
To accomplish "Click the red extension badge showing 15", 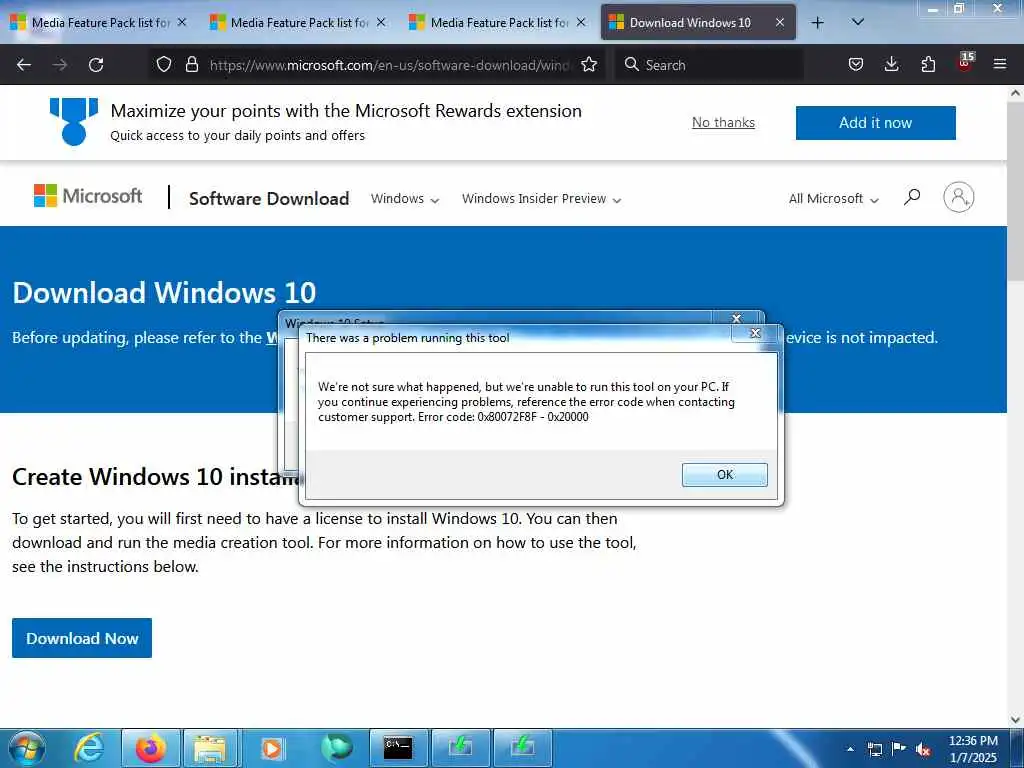I will click(x=965, y=62).
